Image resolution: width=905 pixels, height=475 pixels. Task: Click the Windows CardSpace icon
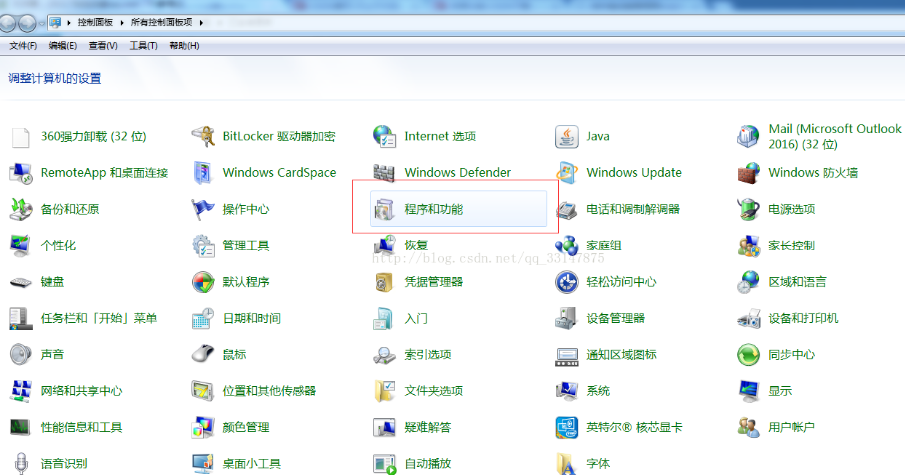[x=203, y=173]
